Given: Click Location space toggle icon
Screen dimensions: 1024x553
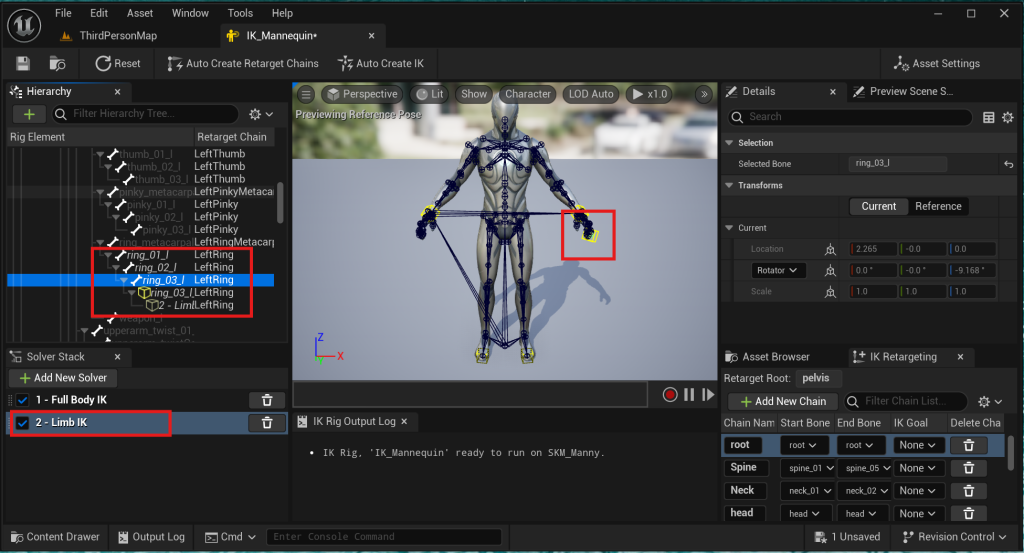Looking at the screenshot, I should tap(830, 249).
